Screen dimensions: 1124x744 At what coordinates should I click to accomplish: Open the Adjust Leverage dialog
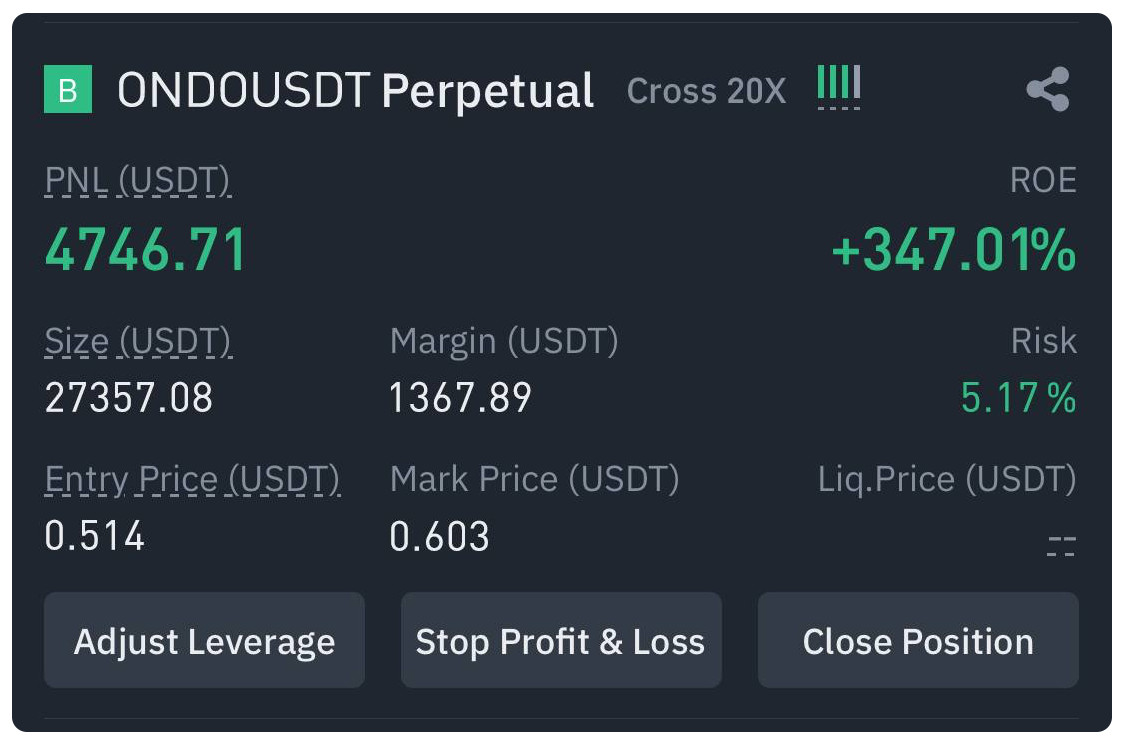204,640
